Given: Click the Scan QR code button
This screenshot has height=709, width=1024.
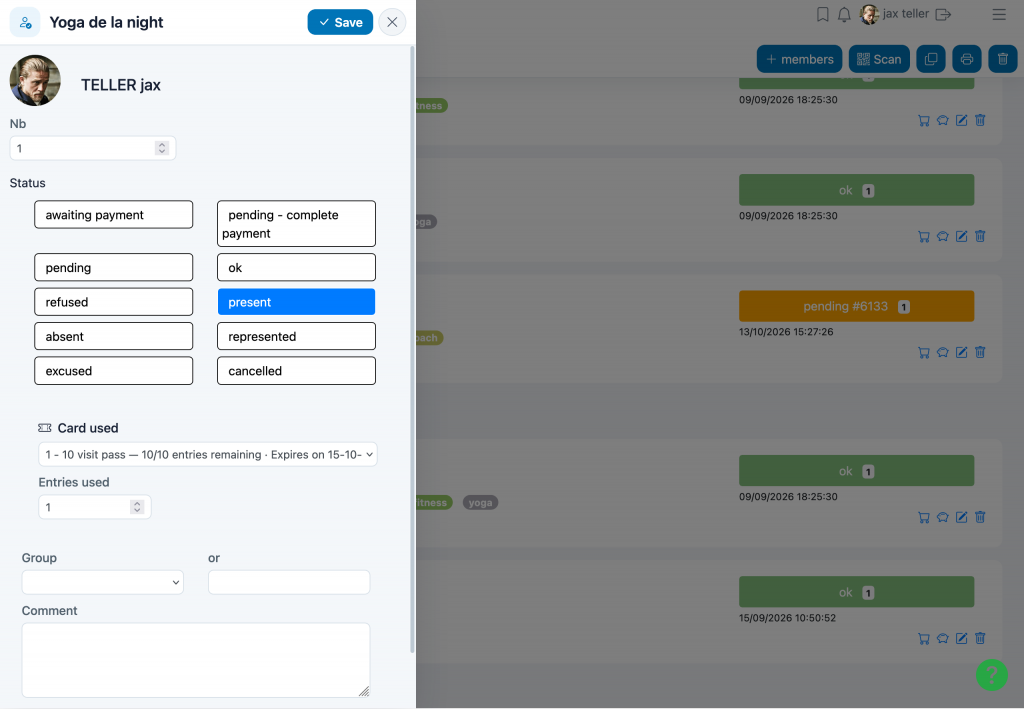Looking at the screenshot, I should pyautogui.click(x=879, y=59).
